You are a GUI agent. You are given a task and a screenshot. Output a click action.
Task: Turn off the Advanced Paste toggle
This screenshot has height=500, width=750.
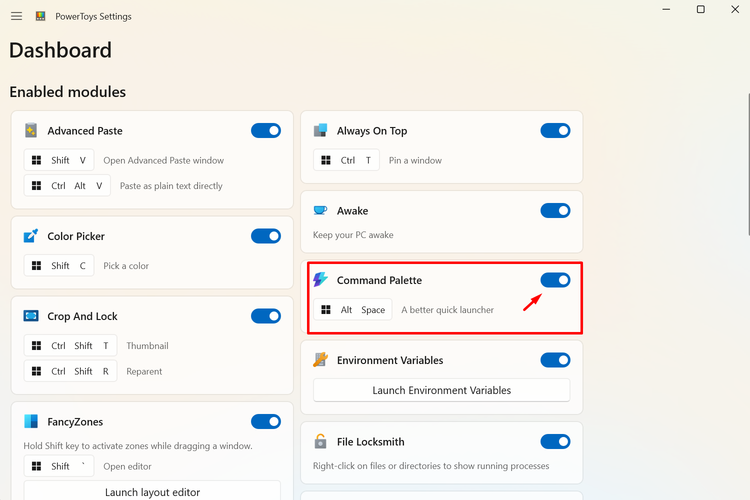tap(265, 131)
